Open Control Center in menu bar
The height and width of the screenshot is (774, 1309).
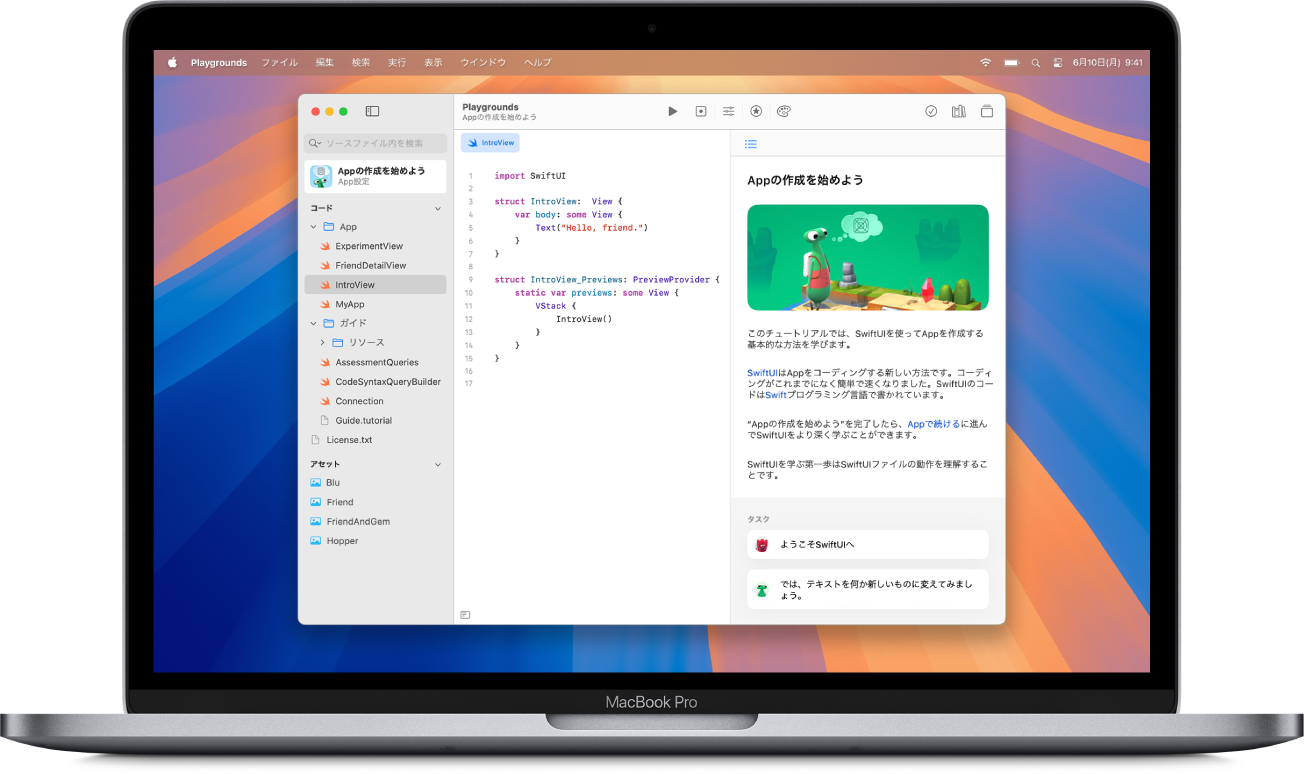[x=1058, y=62]
